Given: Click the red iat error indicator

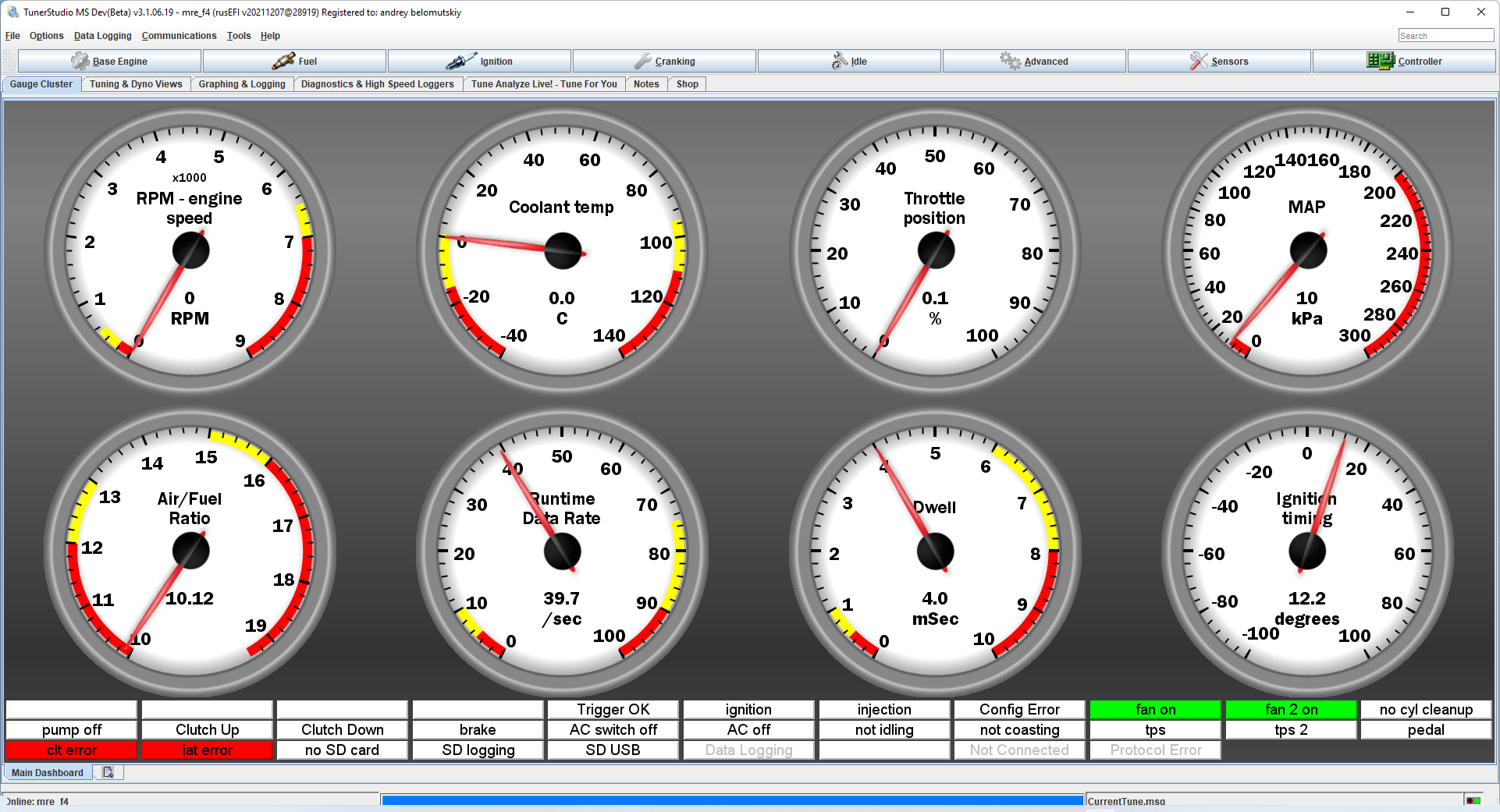Looking at the screenshot, I should pyautogui.click(x=208, y=750).
